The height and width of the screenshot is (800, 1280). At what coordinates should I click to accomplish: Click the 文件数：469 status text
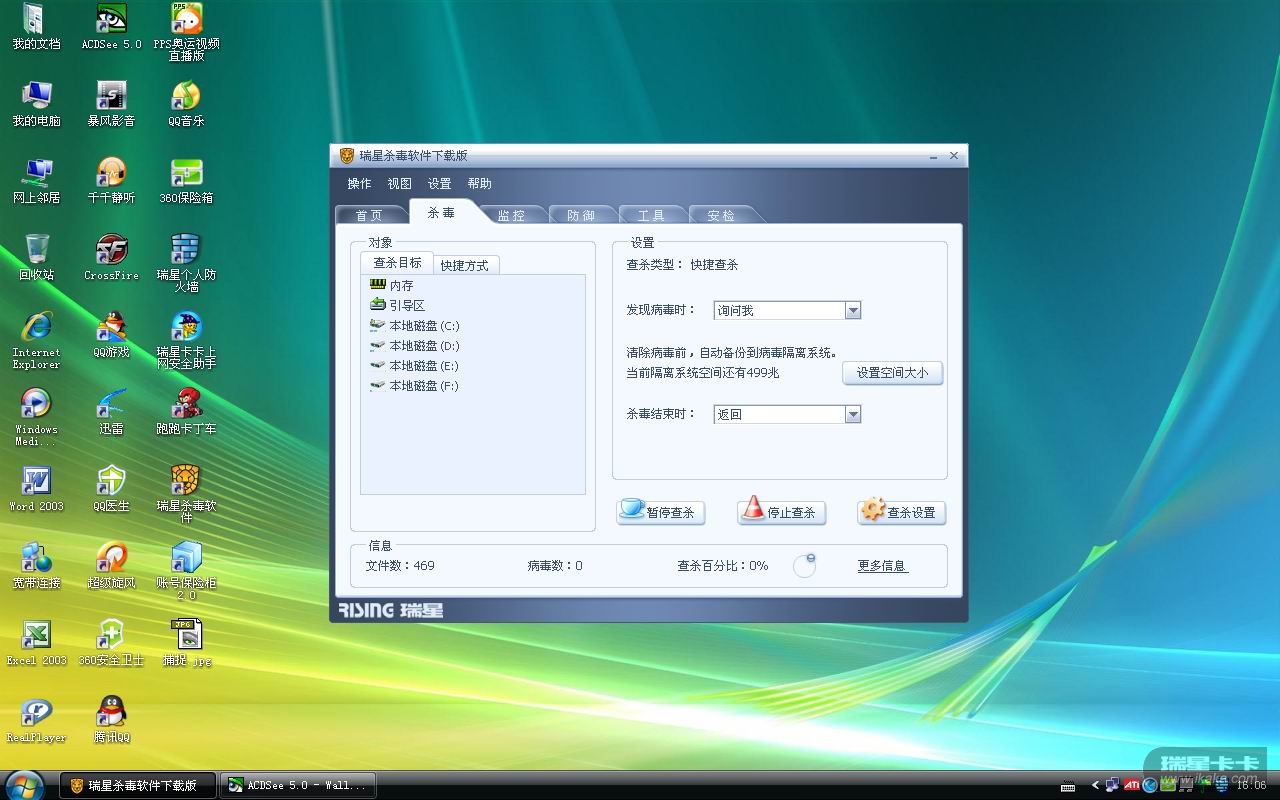pos(400,566)
